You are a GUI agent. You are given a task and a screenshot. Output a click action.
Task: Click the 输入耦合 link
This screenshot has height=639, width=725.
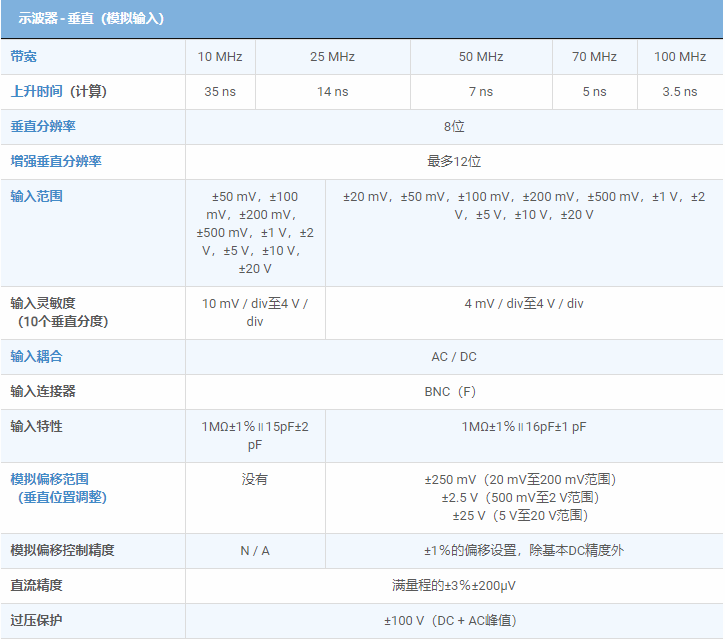(37, 357)
